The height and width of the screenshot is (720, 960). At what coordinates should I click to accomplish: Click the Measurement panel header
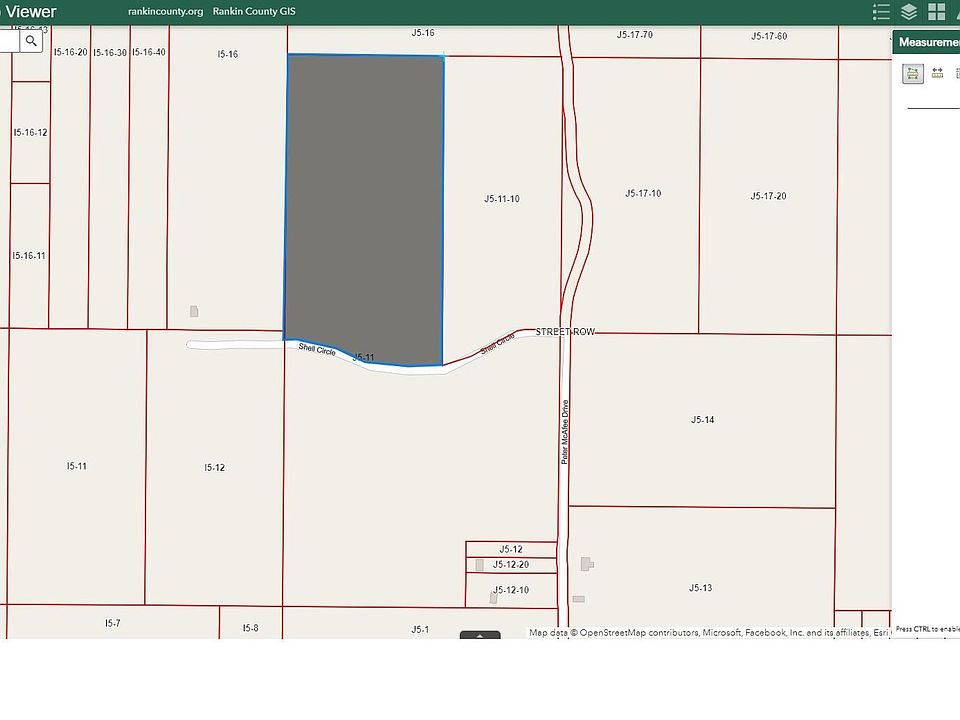click(x=925, y=42)
